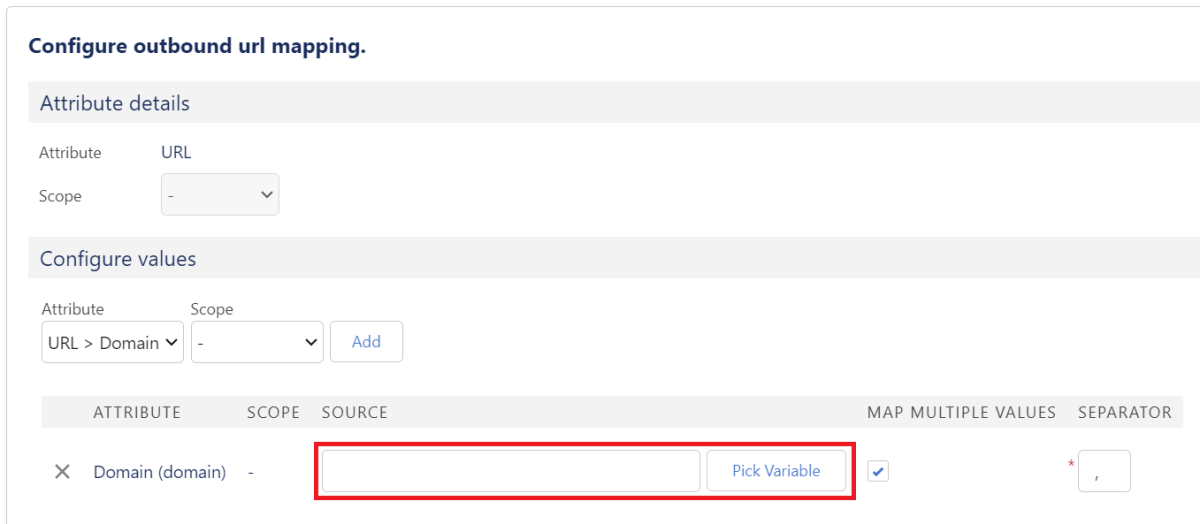Screen dimensions: 1200x524
Task: Click the Attribute details section header
Action: click(115, 103)
